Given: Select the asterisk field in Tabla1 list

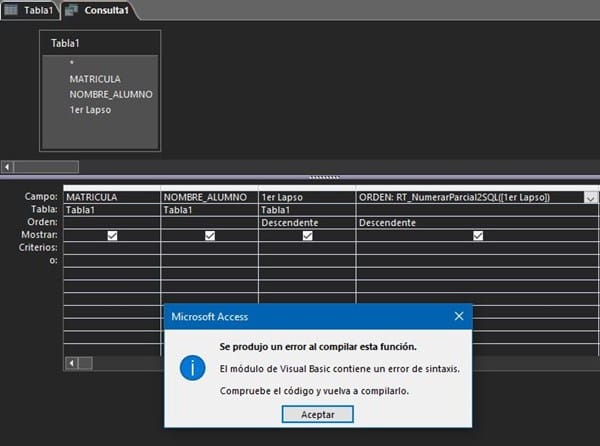Looking at the screenshot, I should click(72, 62).
